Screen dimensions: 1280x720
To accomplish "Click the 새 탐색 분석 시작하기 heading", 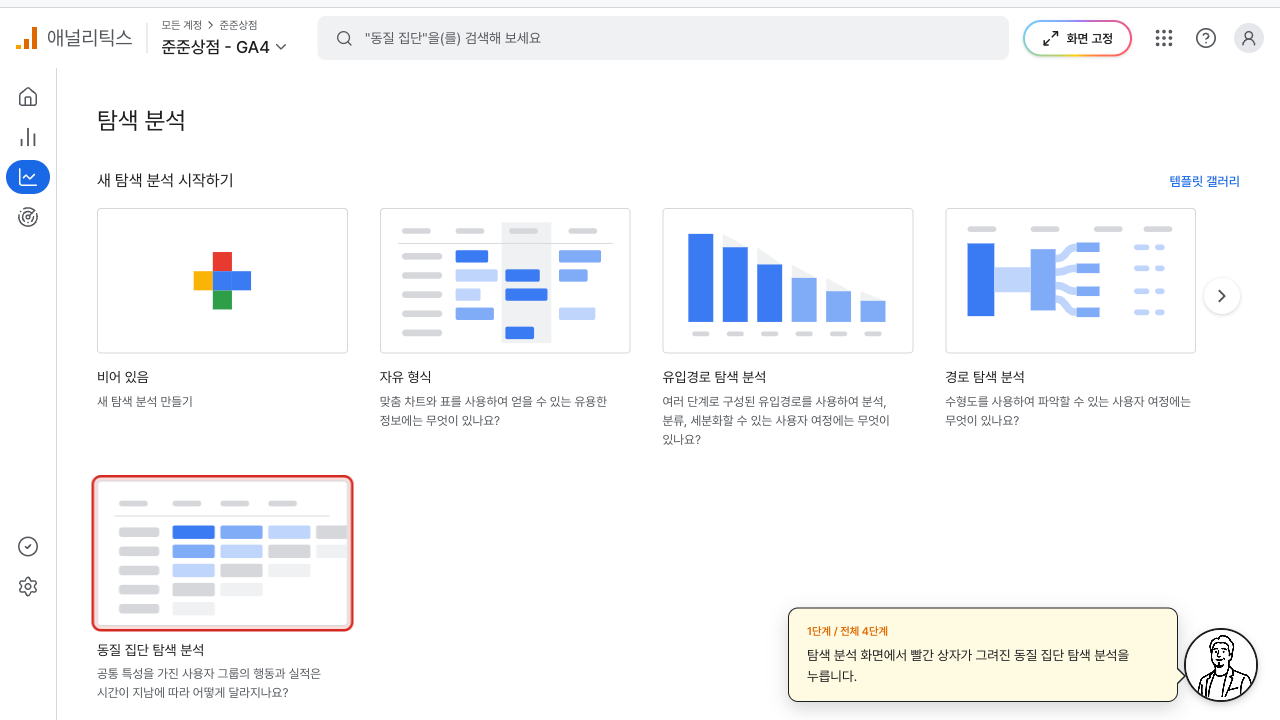I will (x=165, y=180).
